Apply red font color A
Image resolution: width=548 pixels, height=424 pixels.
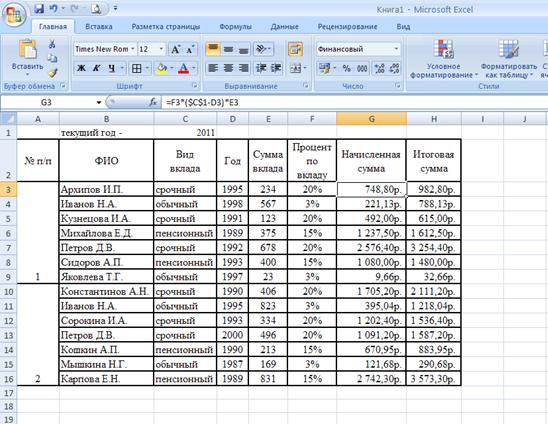pos(183,69)
